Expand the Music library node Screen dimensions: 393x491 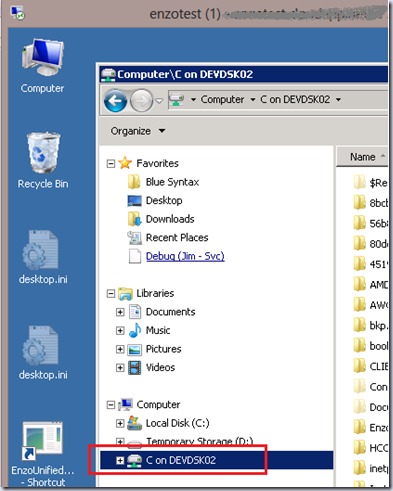(120, 331)
